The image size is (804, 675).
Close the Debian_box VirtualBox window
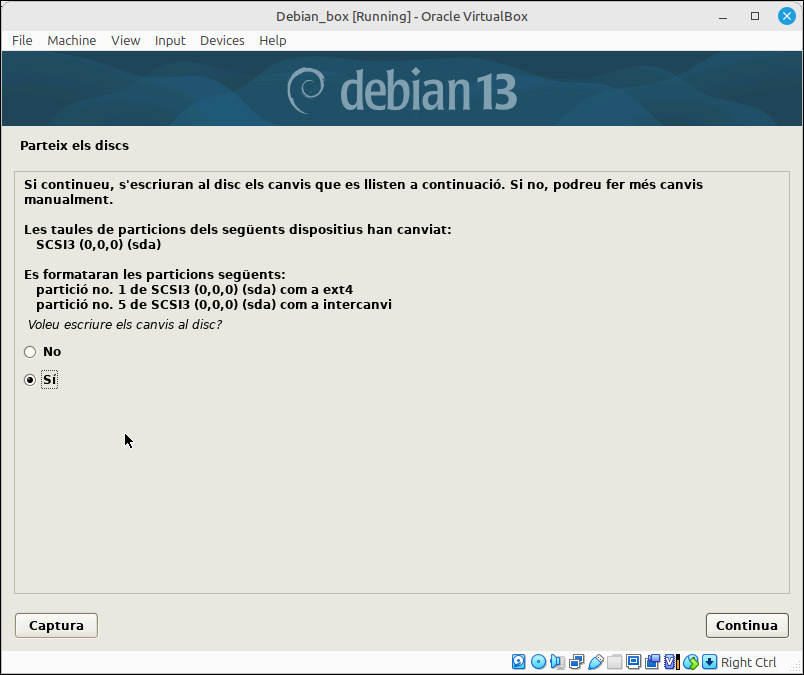point(787,16)
